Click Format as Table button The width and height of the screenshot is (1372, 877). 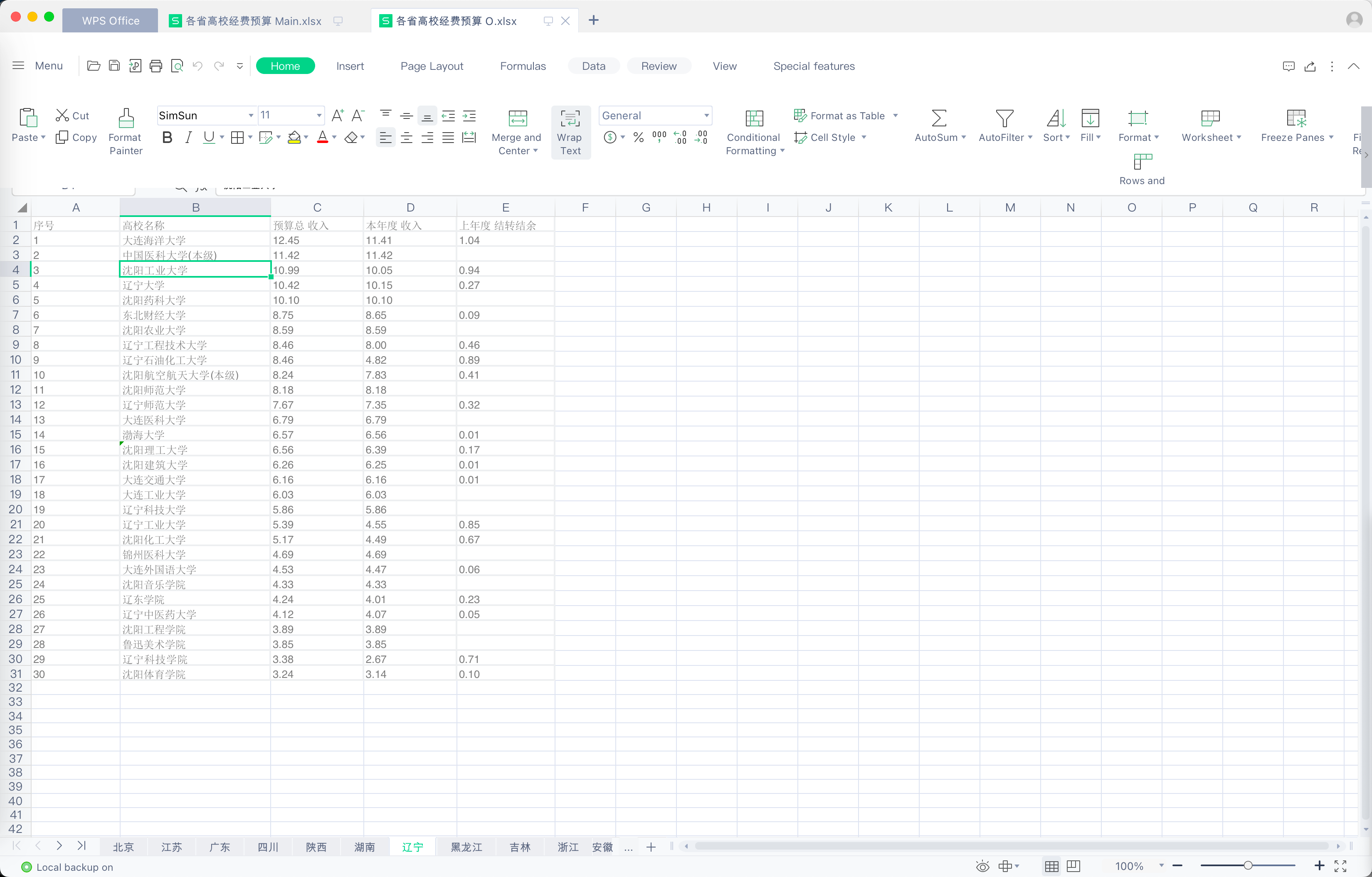(846, 116)
